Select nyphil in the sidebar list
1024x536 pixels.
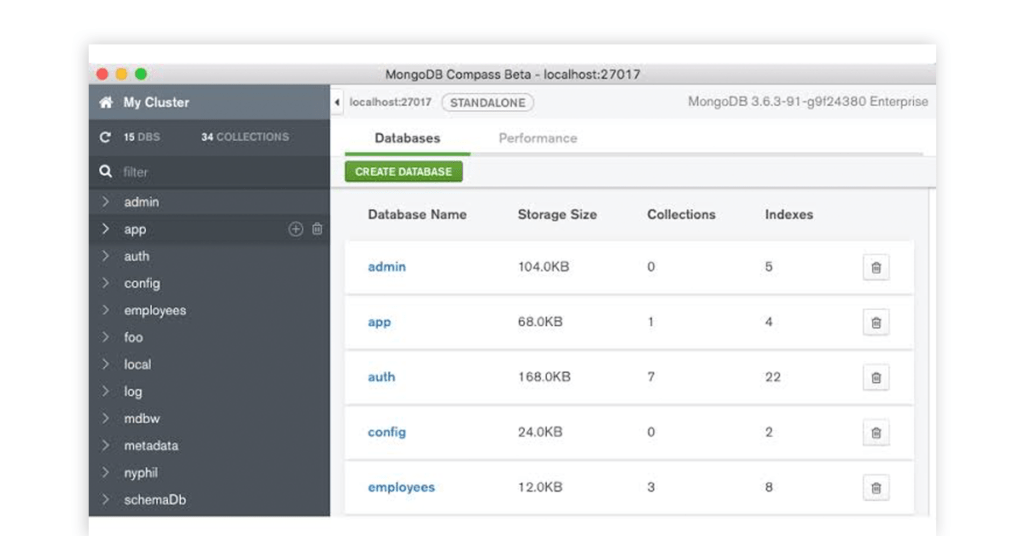140,473
